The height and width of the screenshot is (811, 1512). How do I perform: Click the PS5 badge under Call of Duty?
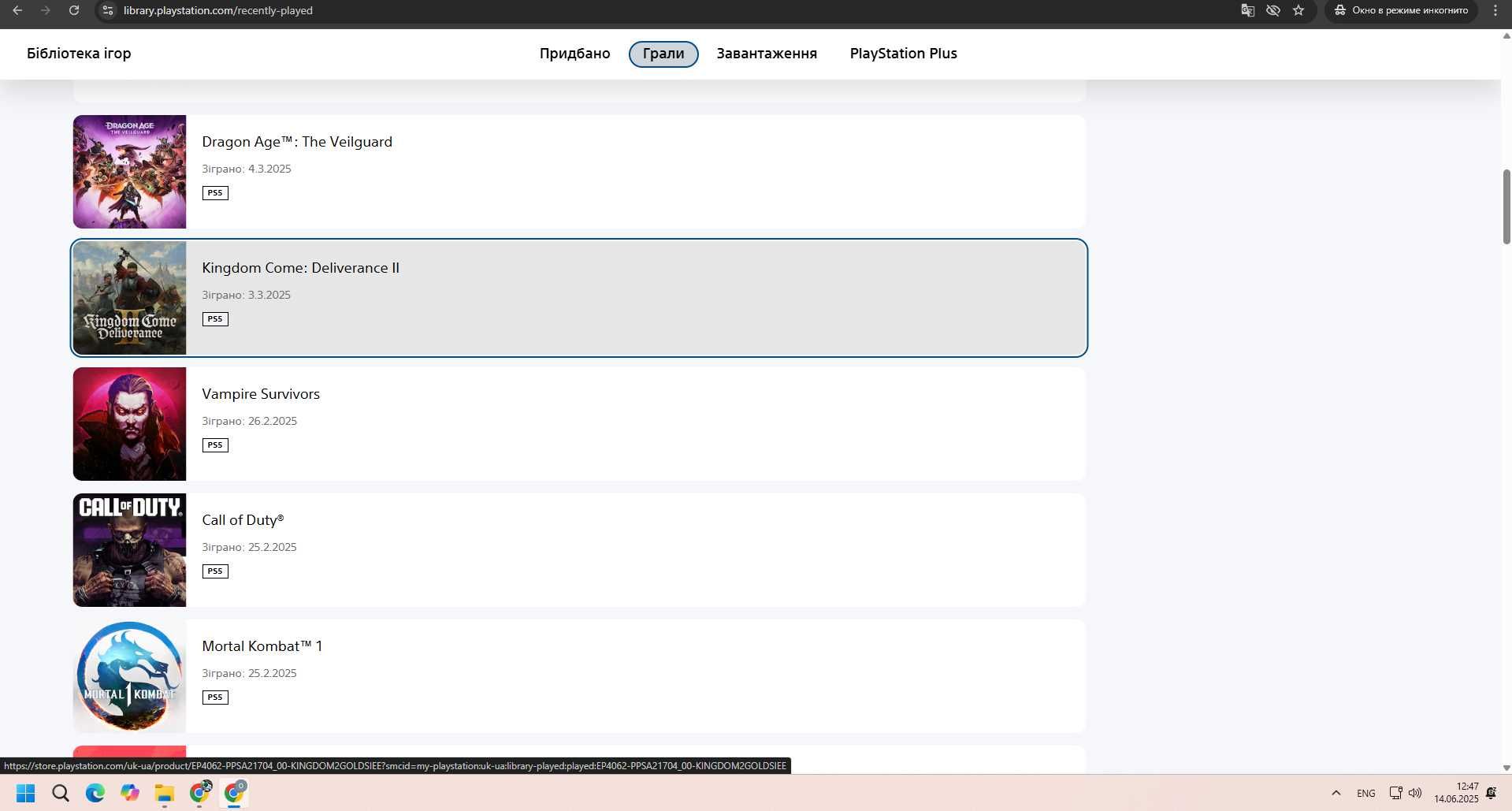point(215,571)
